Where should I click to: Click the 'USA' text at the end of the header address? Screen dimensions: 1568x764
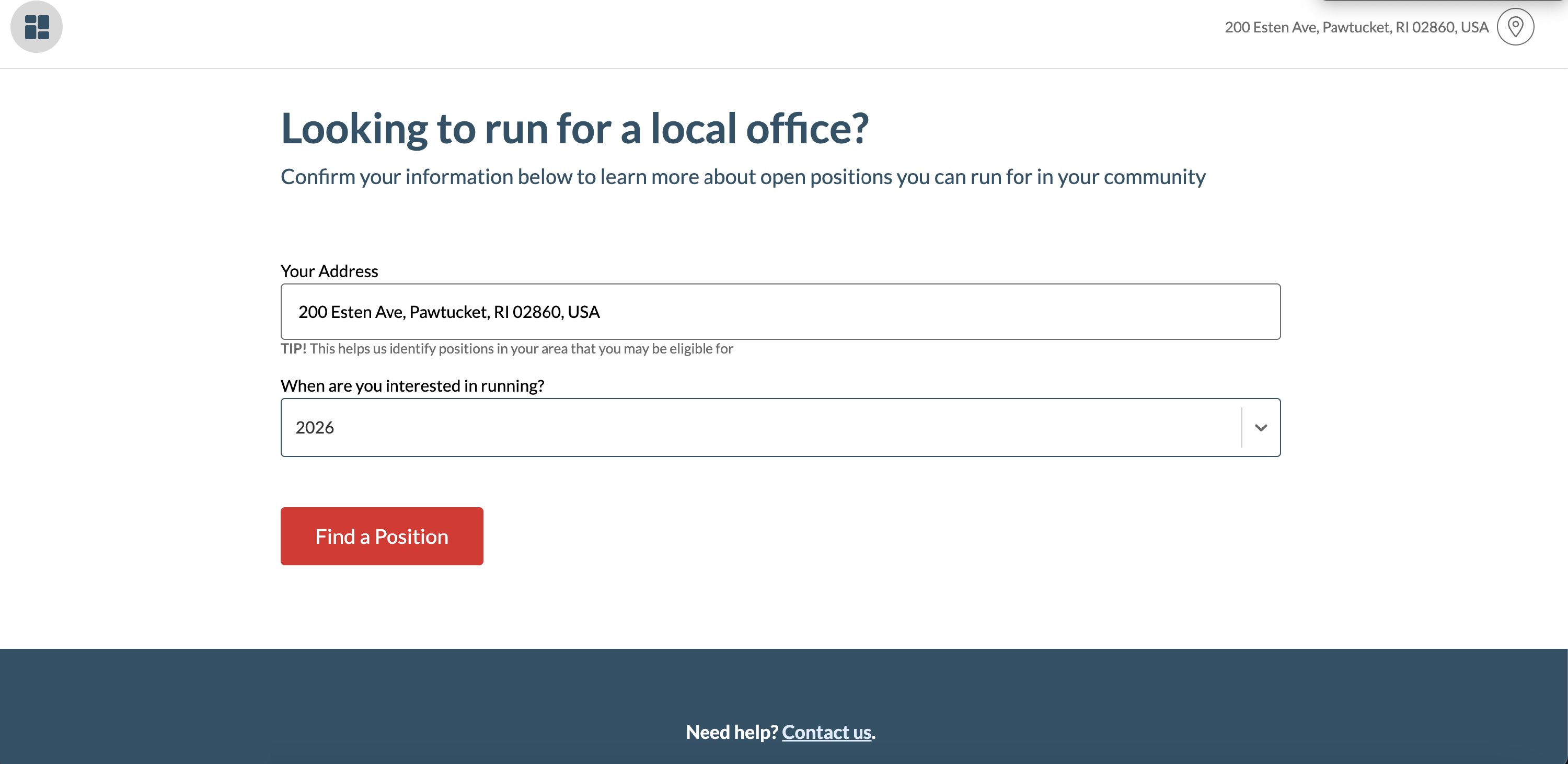(1474, 27)
